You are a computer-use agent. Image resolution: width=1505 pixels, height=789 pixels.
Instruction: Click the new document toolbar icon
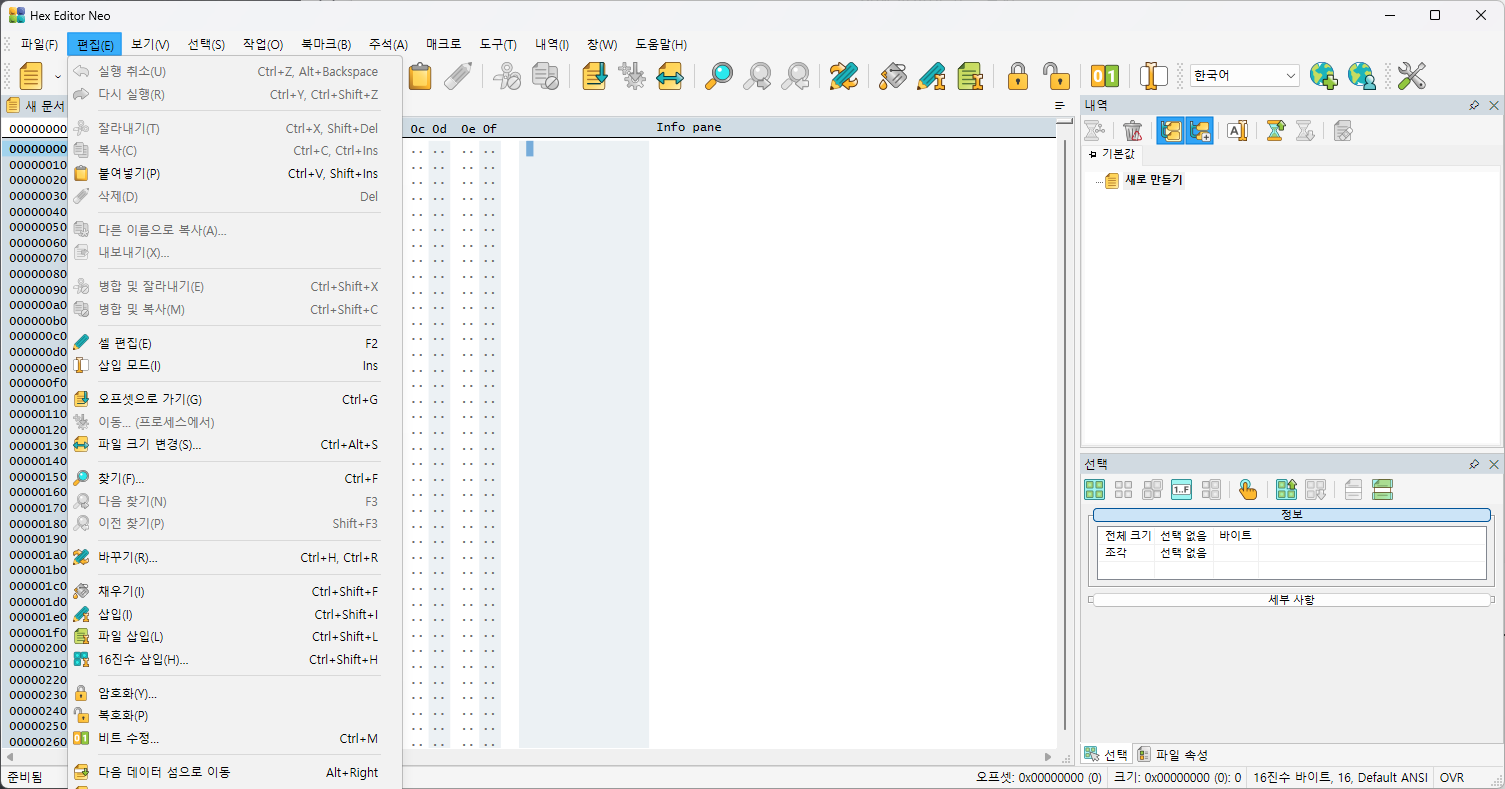pyautogui.click(x=31, y=76)
